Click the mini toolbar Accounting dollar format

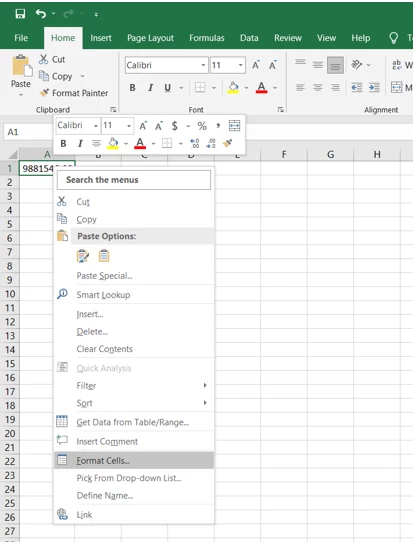tap(175, 126)
